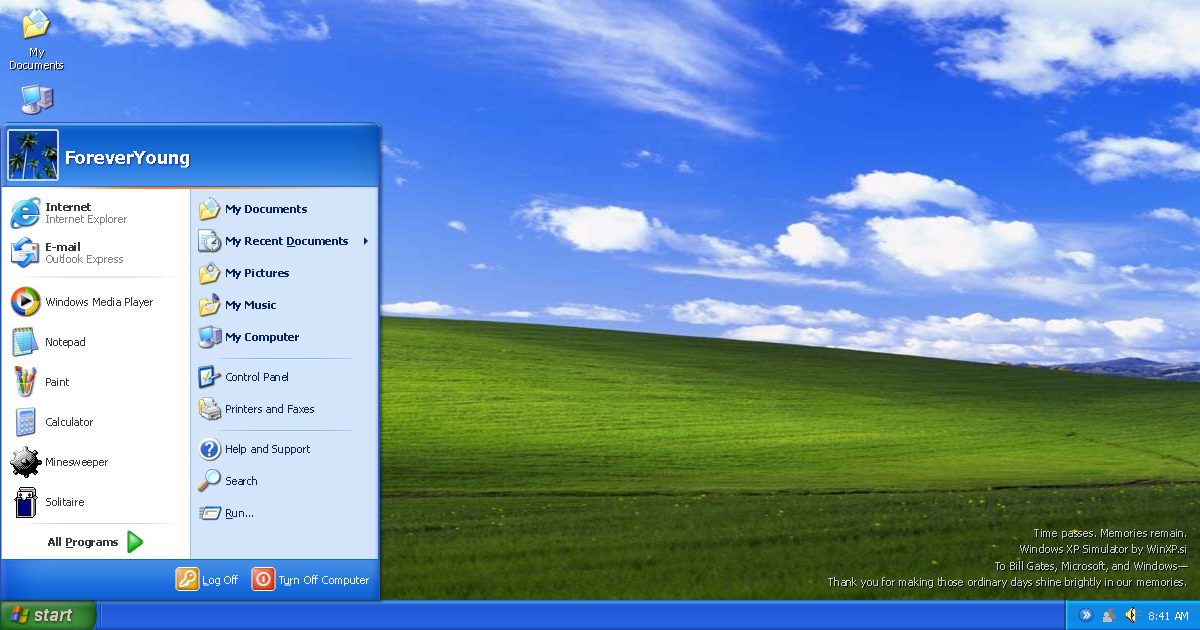Expand the My Recent Documents submenu
This screenshot has width=1200, height=630.
click(284, 241)
